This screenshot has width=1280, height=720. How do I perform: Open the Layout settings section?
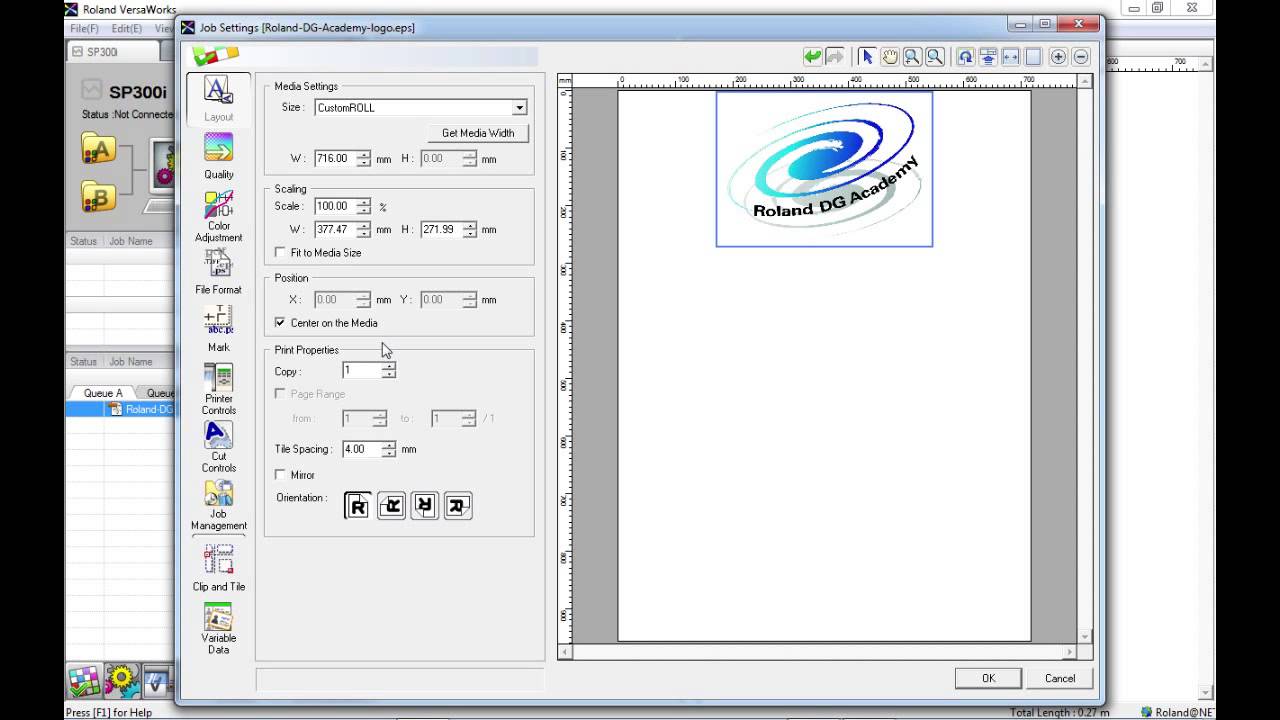(x=218, y=99)
